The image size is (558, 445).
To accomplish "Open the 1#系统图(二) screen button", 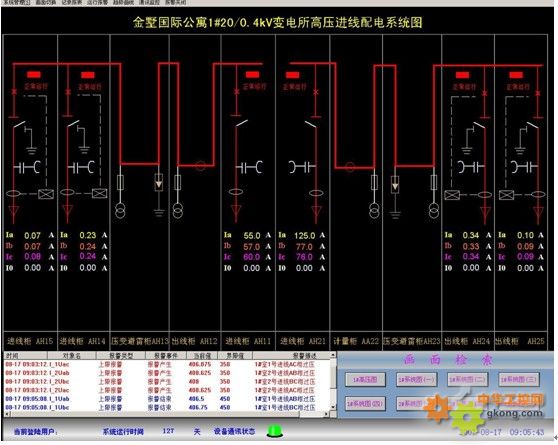I will (467, 379).
